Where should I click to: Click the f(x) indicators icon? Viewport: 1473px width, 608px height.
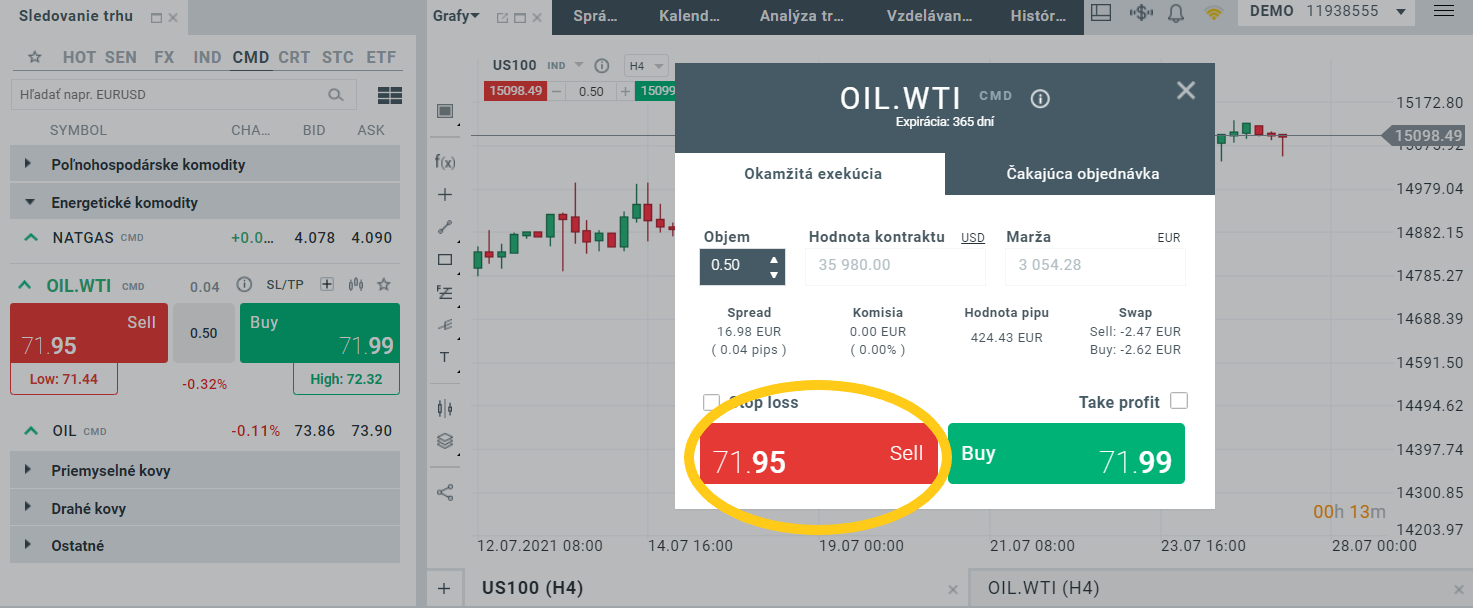pos(445,160)
